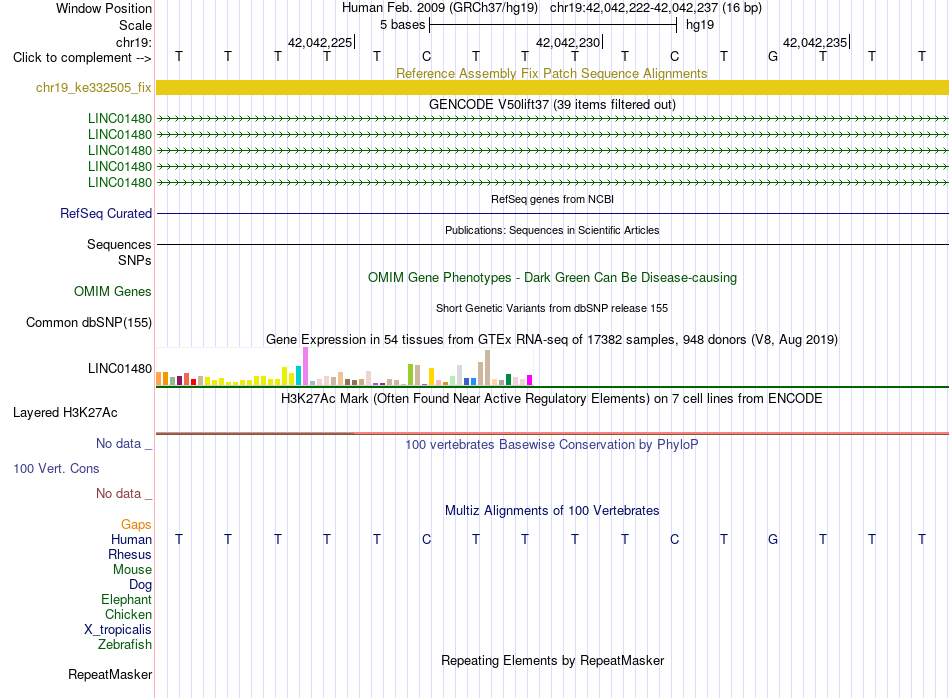The height and width of the screenshot is (698, 950).
Task: Open 100 vertebrates Basewise Conservation by PhyloP
Action: point(552,444)
